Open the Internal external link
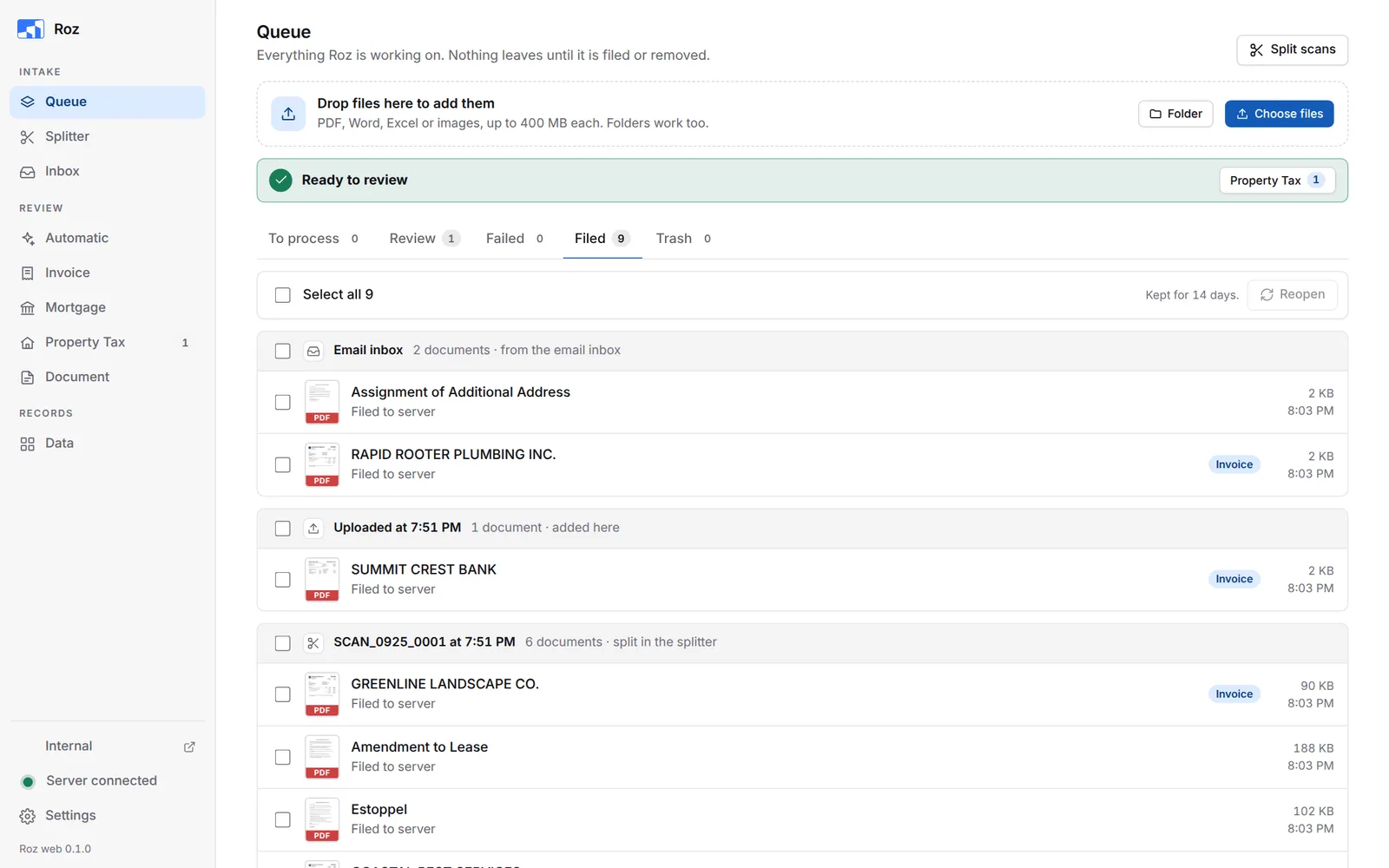Image resolution: width=1389 pixels, height=868 pixels. pyautogui.click(x=108, y=746)
